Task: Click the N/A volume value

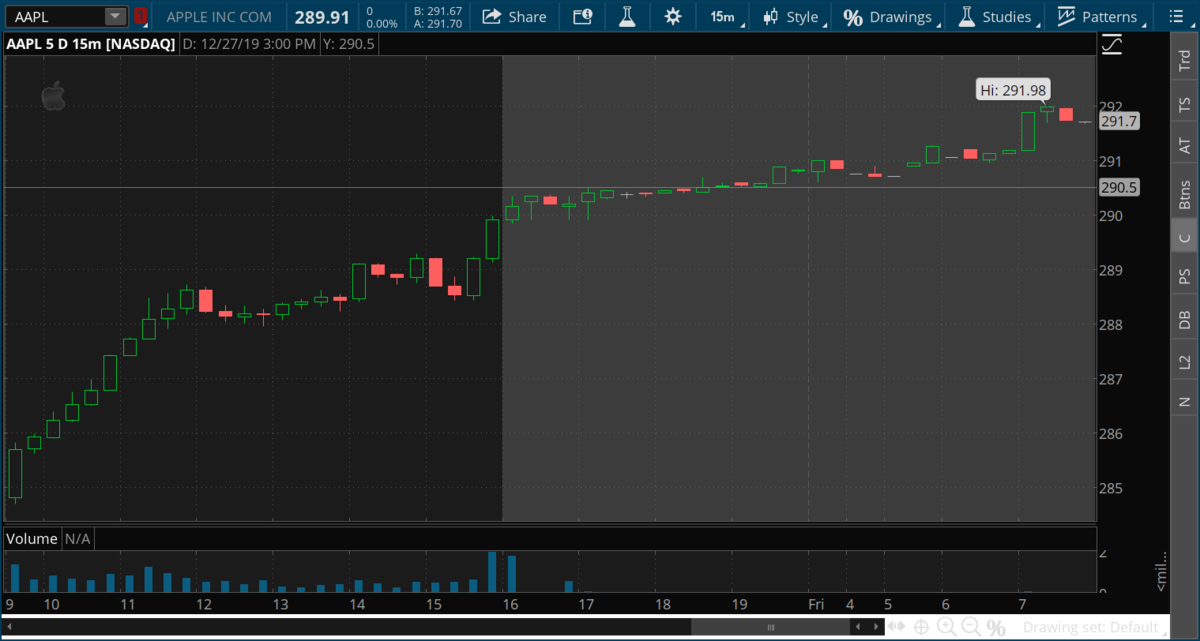Action: coord(78,539)
